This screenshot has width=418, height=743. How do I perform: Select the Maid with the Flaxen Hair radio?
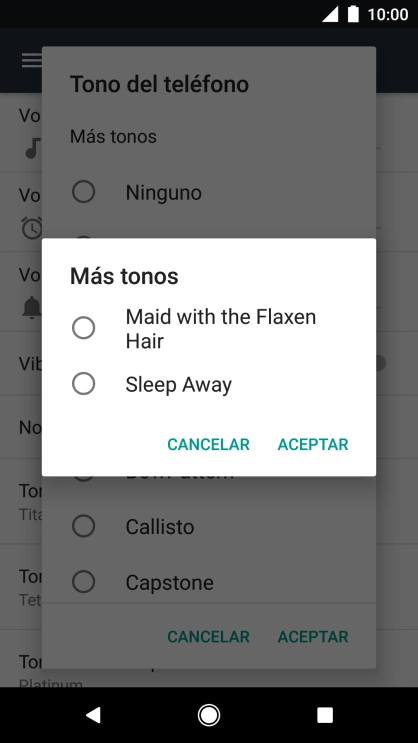coord(83,328)
